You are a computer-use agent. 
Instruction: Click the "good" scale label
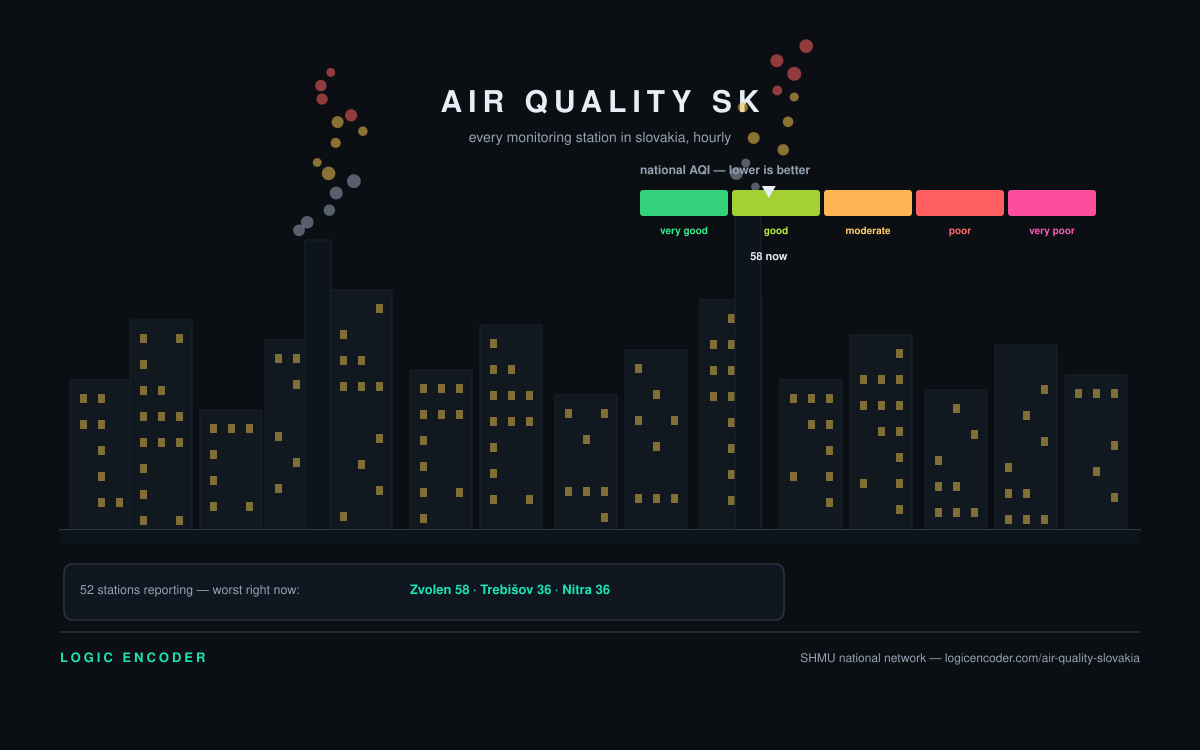click(776, 231)
